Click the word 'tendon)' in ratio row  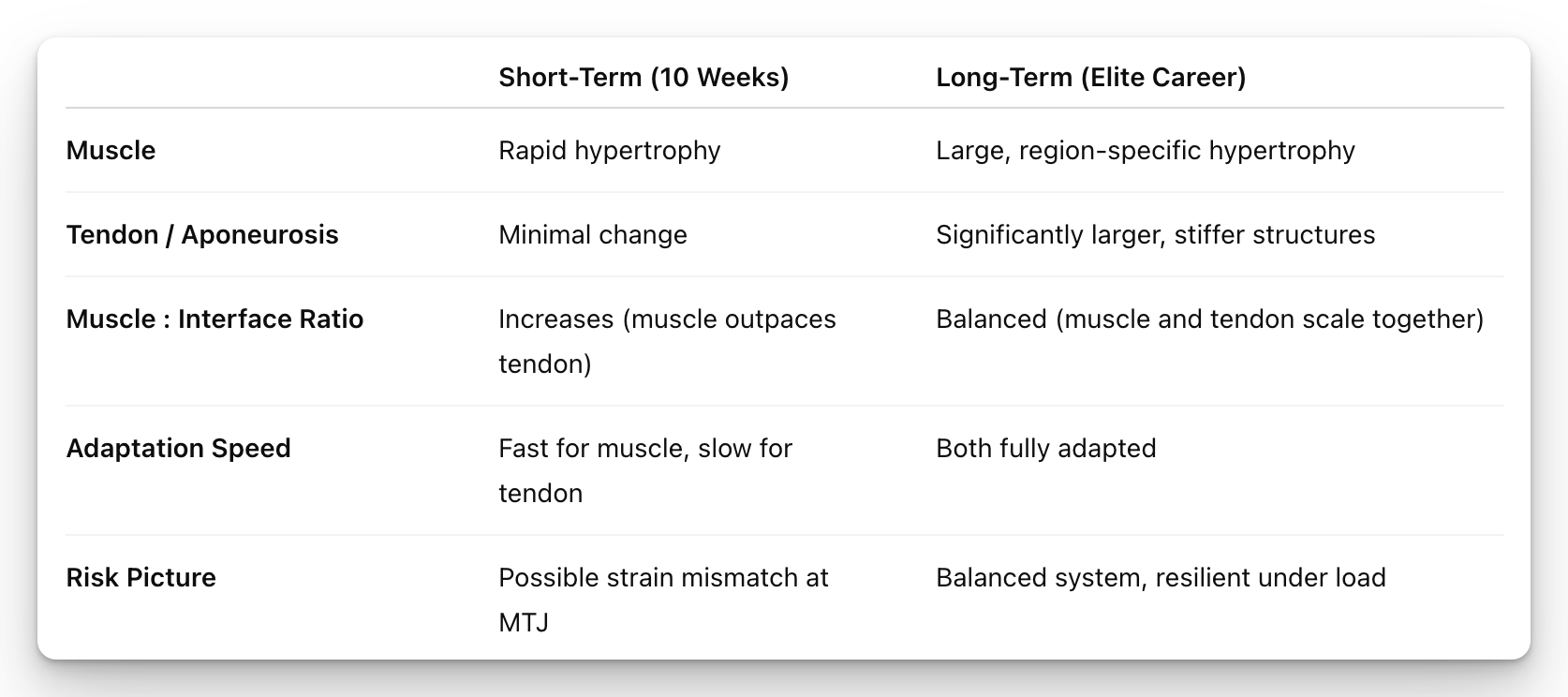pyautogui.click(x=544, y=363)
